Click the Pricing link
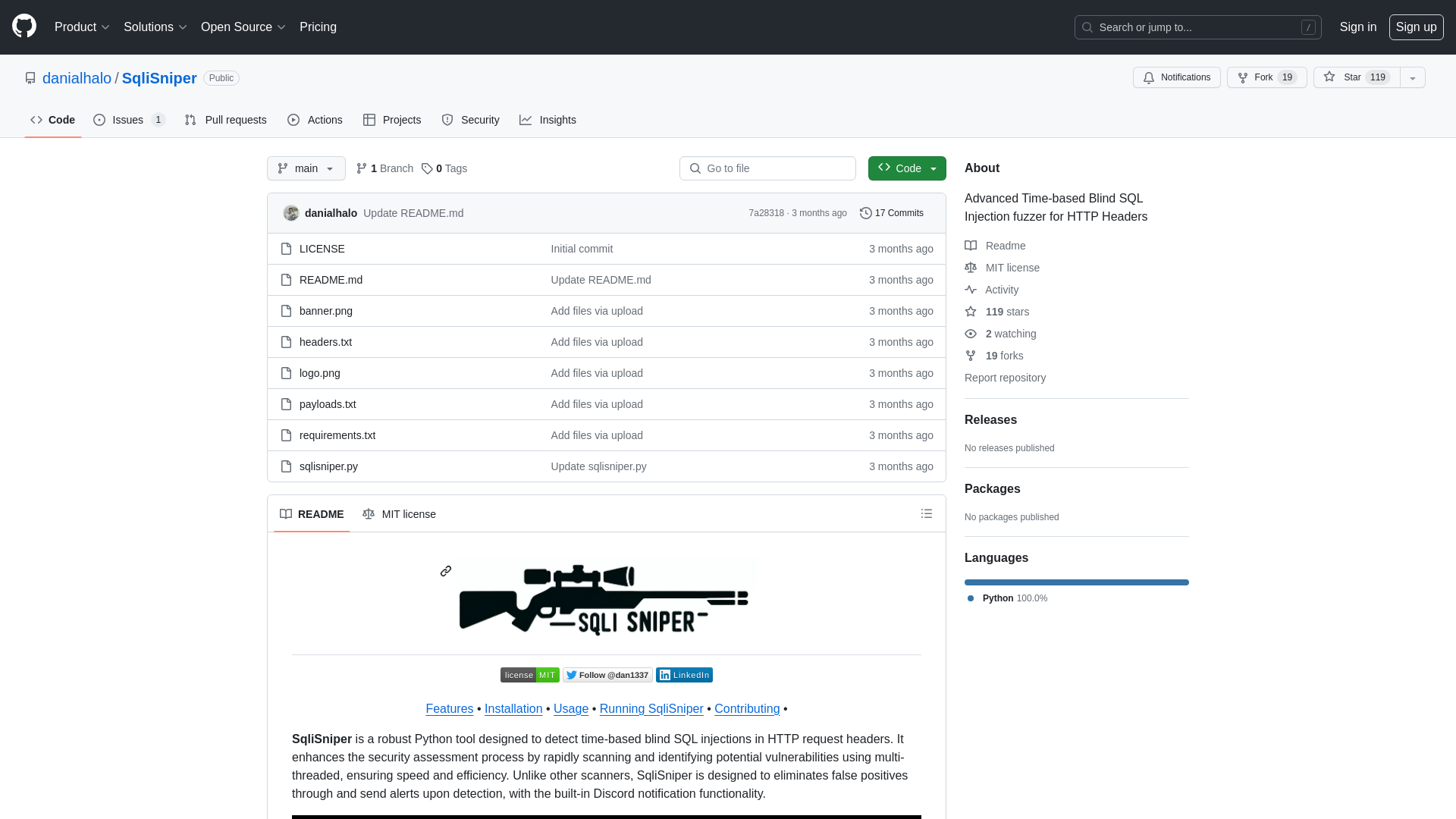 coord(318,27)
